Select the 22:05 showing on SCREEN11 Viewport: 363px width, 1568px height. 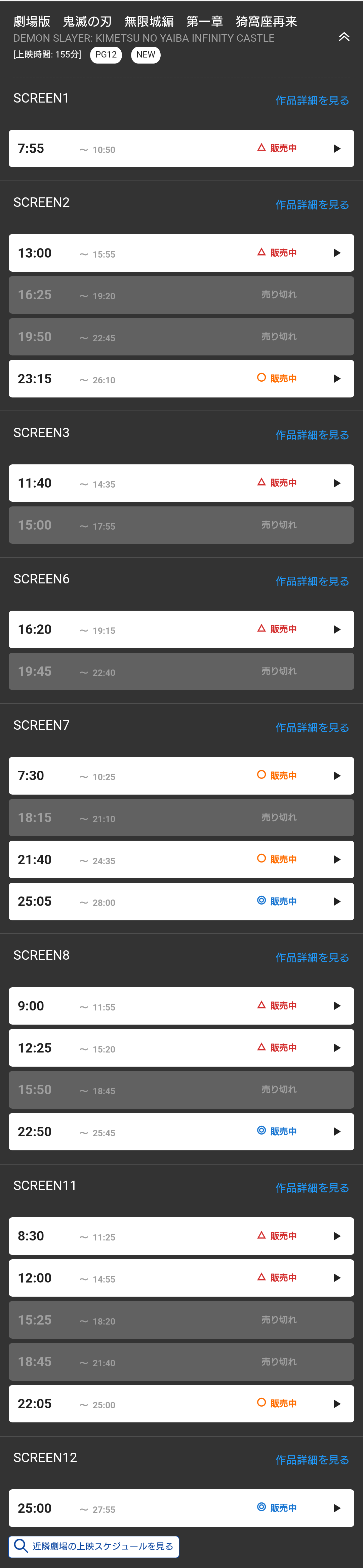pyautogui.click(x=181, y=1404)
